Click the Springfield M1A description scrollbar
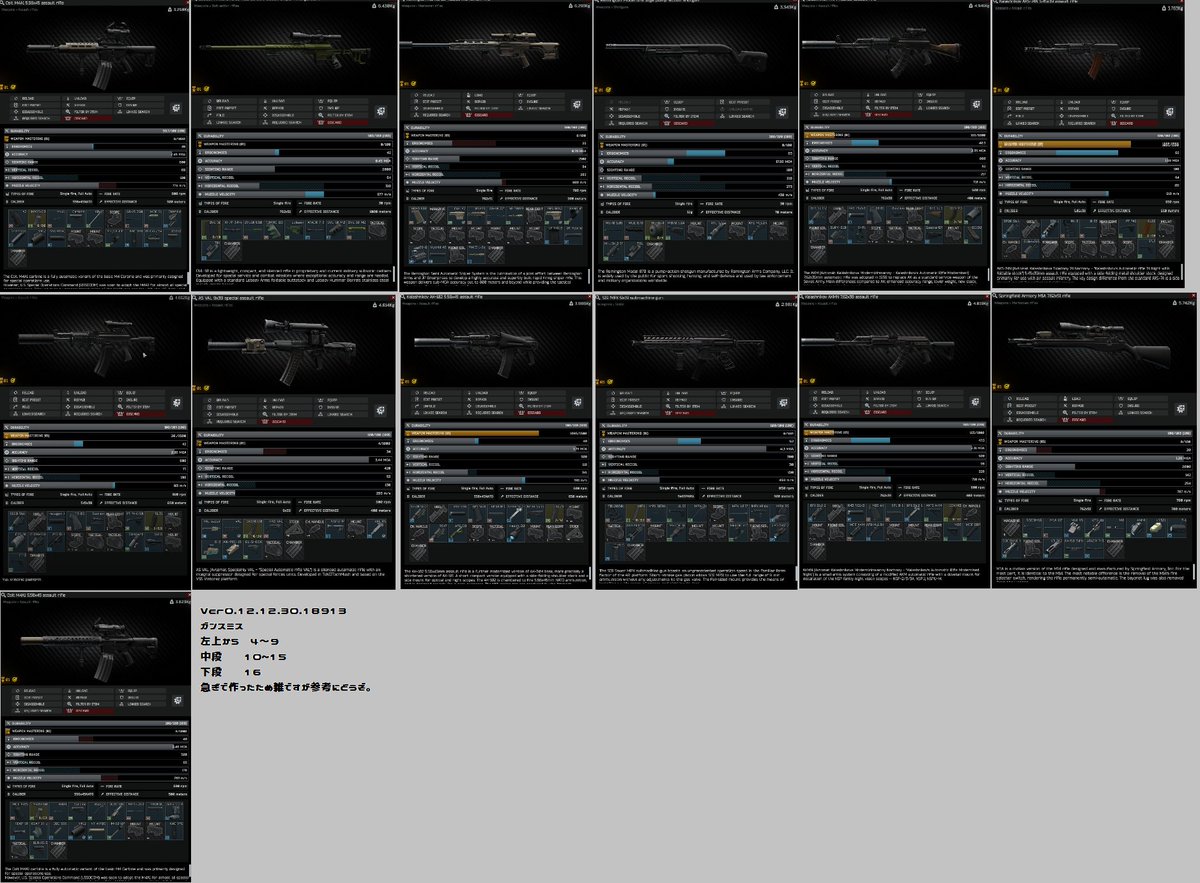The image size is (1200, 883). [x=1194, y=572]
